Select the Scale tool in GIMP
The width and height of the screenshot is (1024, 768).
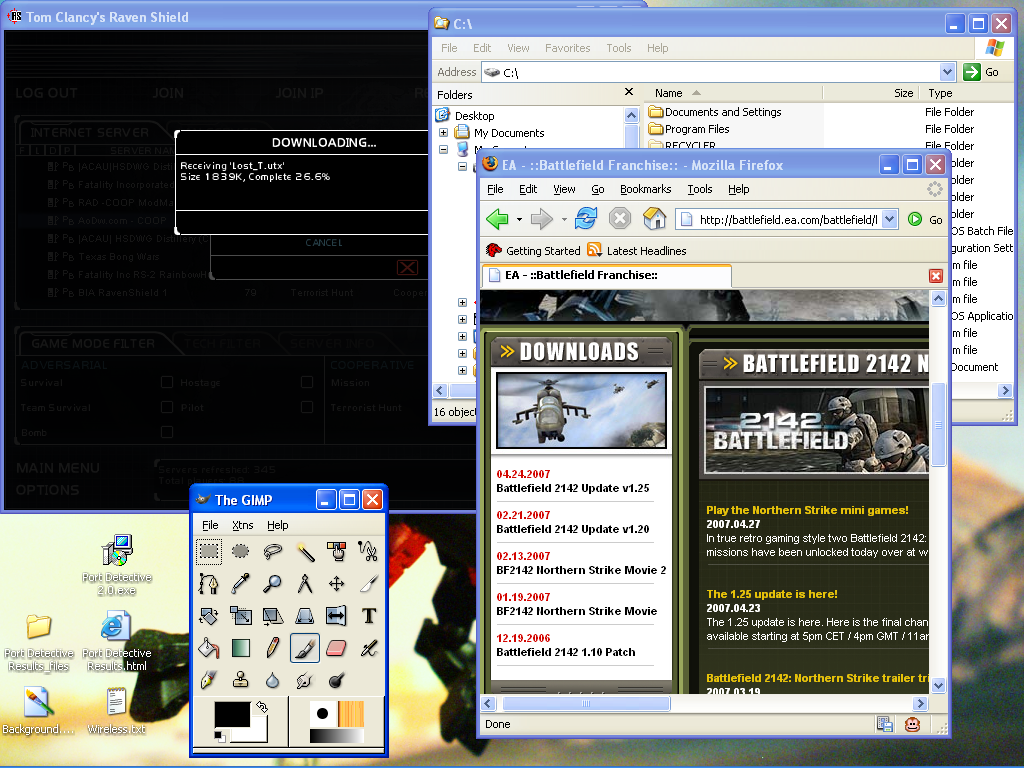(x=240, y=616)
